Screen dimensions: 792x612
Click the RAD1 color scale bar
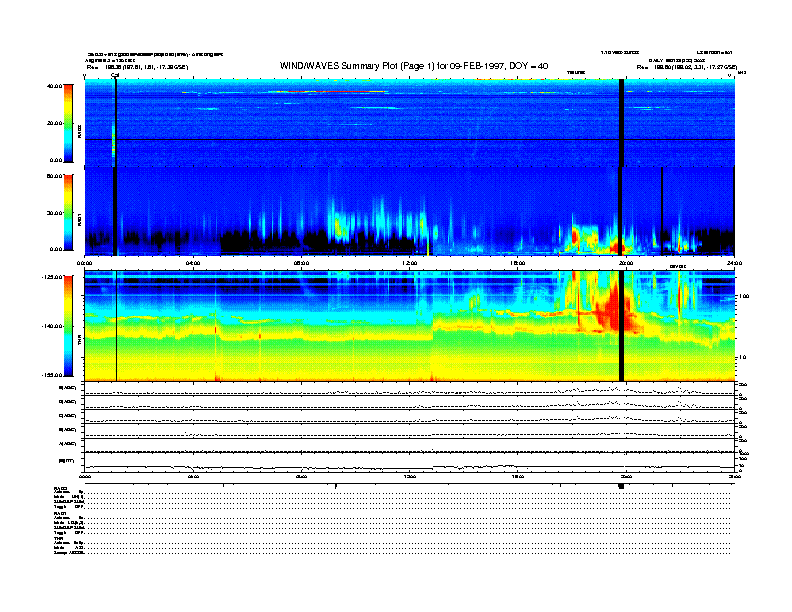tap(68, 213)
